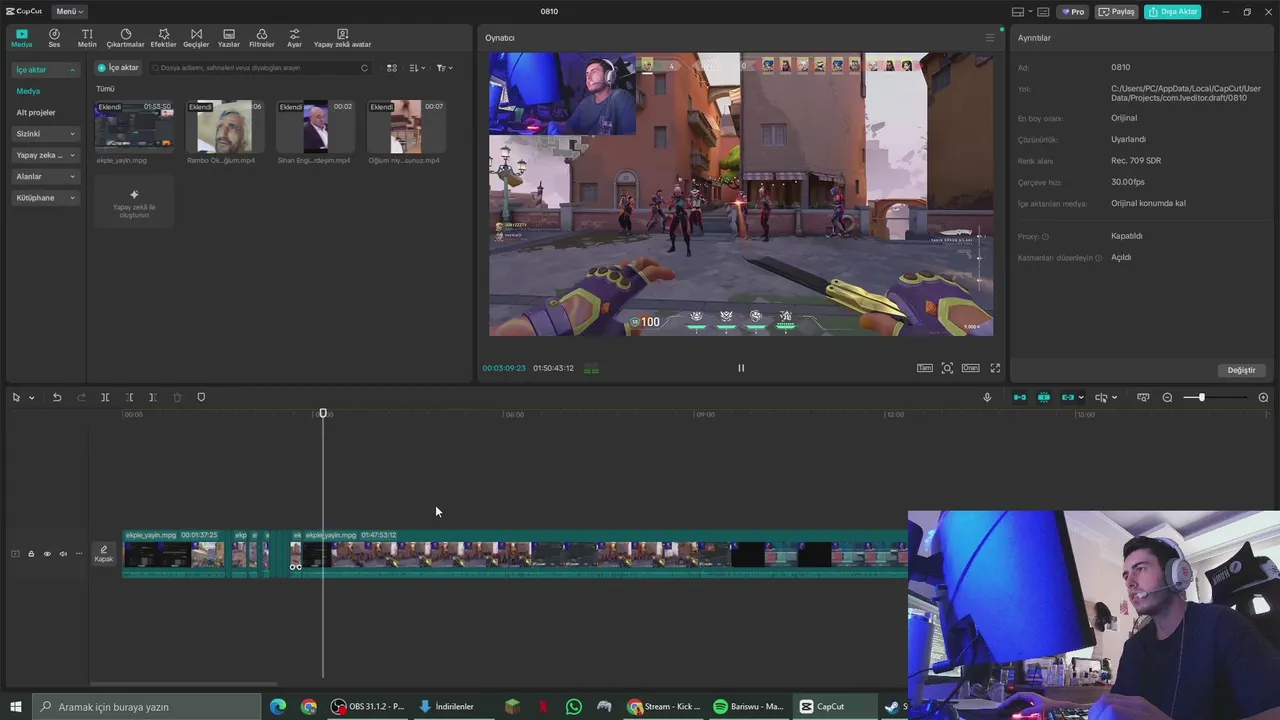The width and height of the screenshot is (1280, 720).
Task: Start voiceover recording with microphone icon
Action: [987, 398]
